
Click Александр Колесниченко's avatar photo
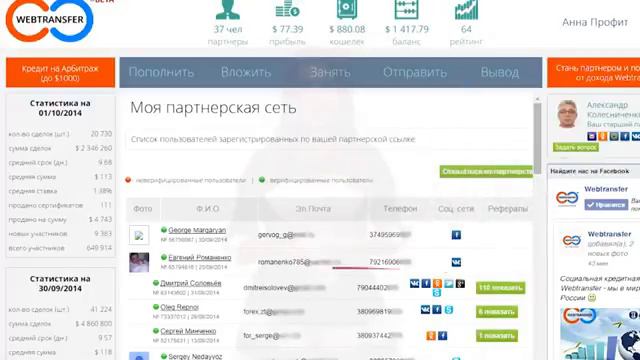[568, 114]
